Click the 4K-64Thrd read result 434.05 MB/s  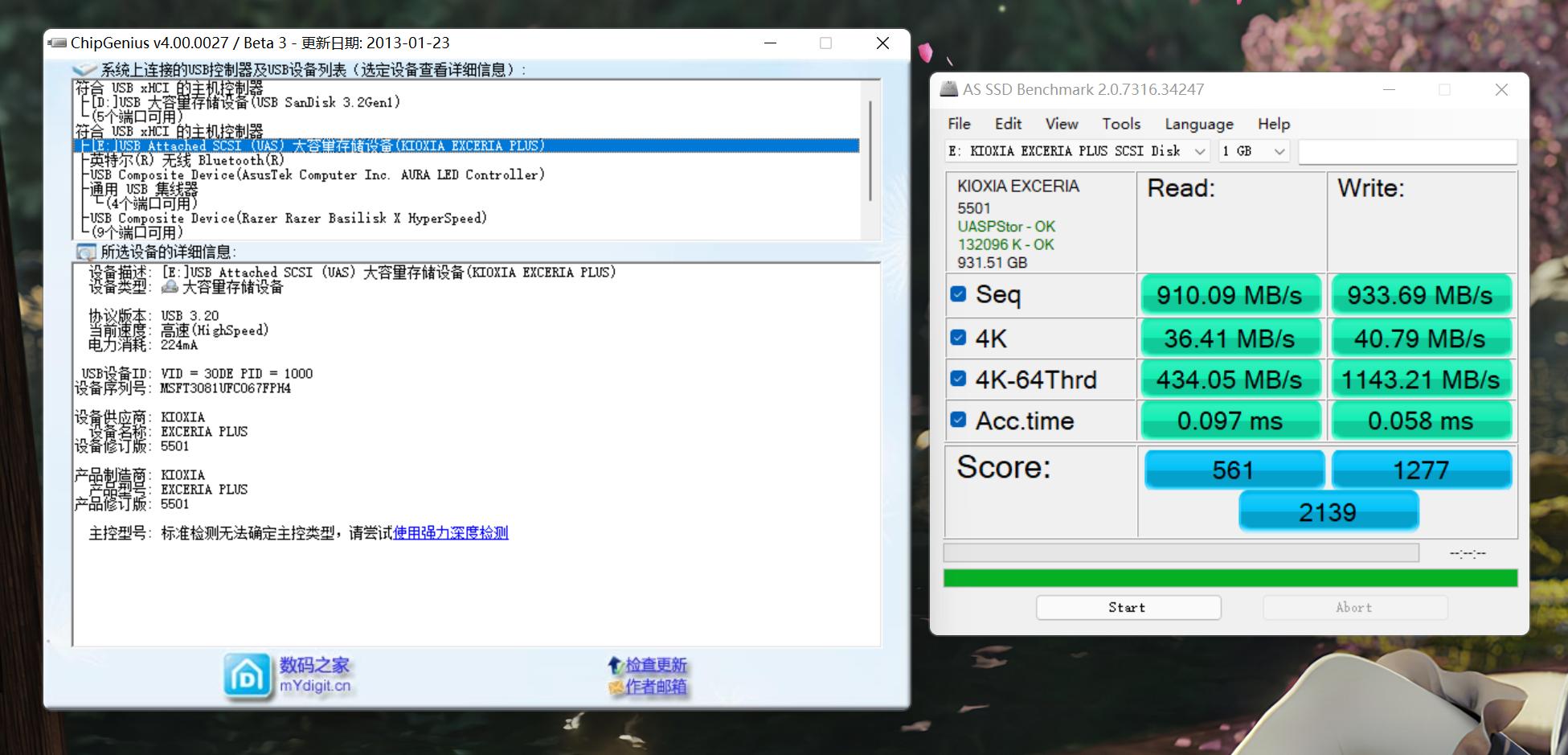pos(1230,380)
